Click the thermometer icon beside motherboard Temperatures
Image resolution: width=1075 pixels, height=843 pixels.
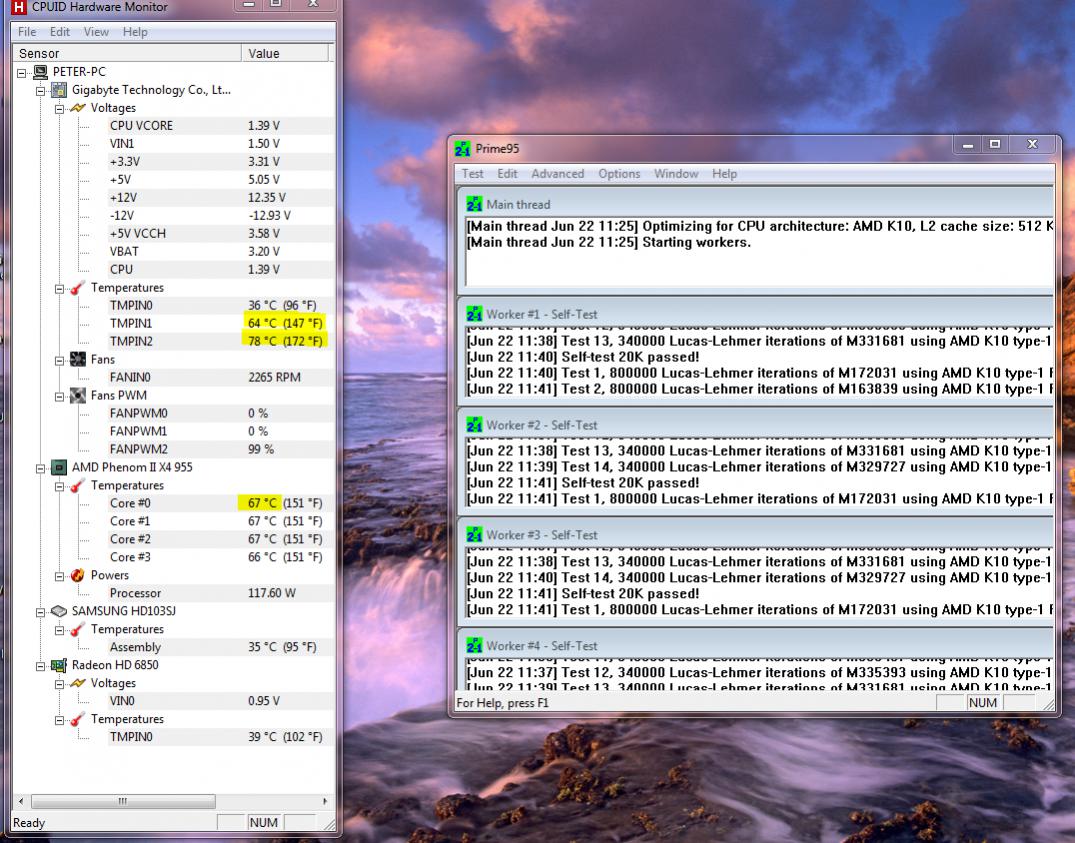coord(78,288)
